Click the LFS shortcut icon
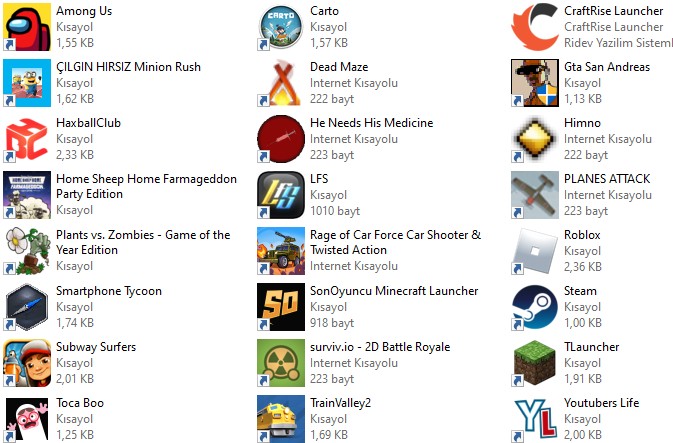Viewport: 673px width, 443px height. (x=281, y=195)
